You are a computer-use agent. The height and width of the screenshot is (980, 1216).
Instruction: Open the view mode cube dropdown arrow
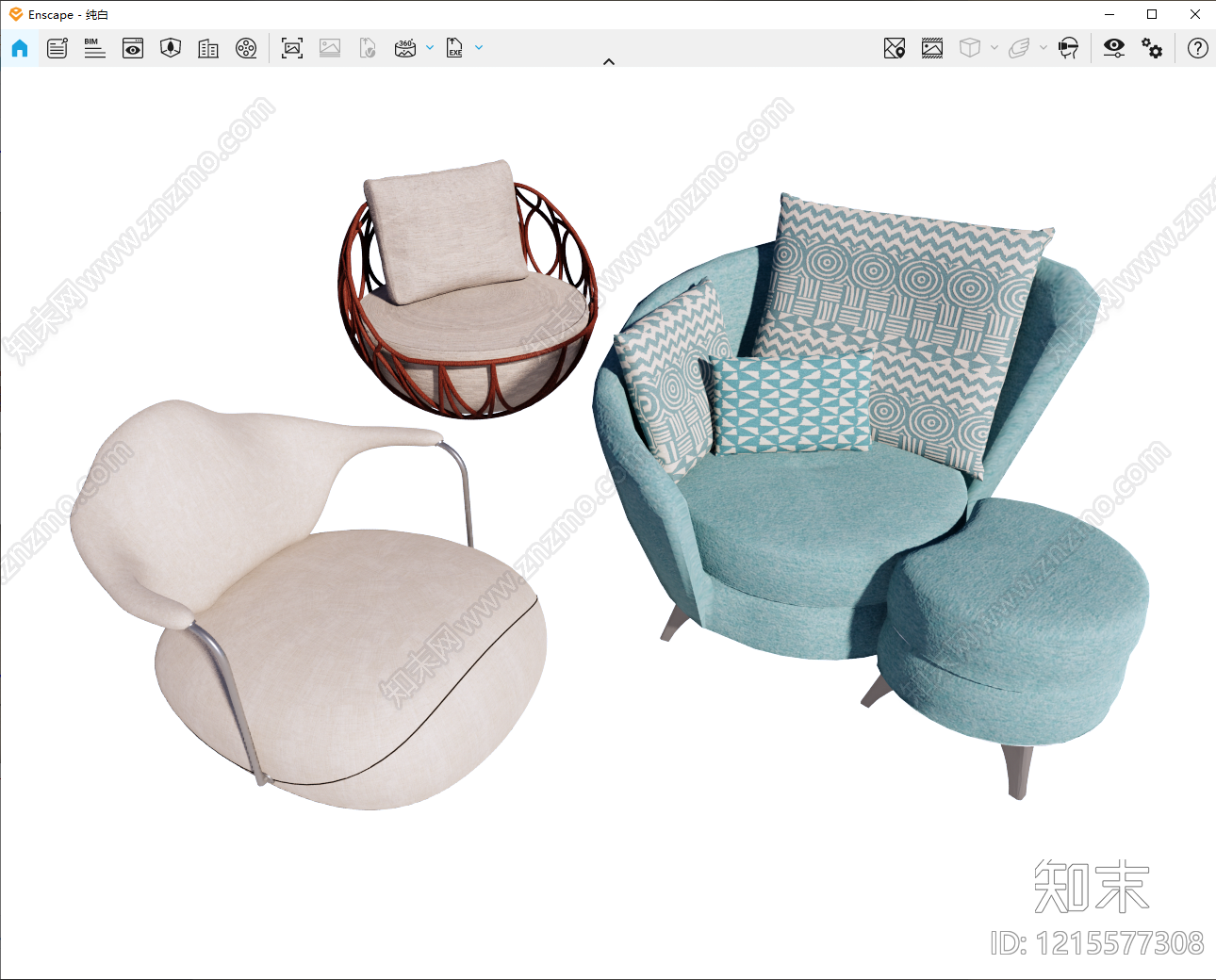click(x=994, y=47)
